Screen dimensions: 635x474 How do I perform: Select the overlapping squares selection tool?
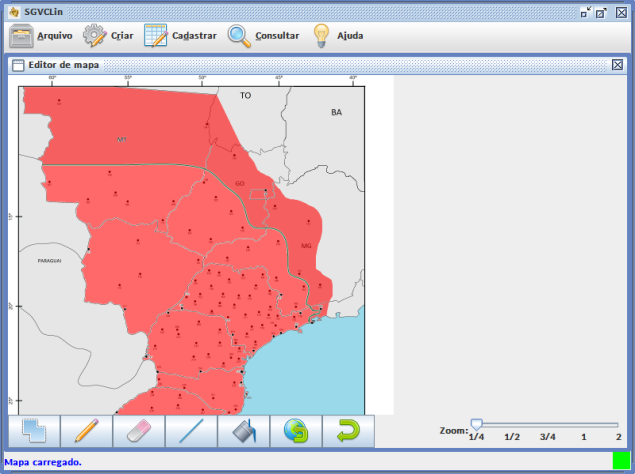pos(35,431)
